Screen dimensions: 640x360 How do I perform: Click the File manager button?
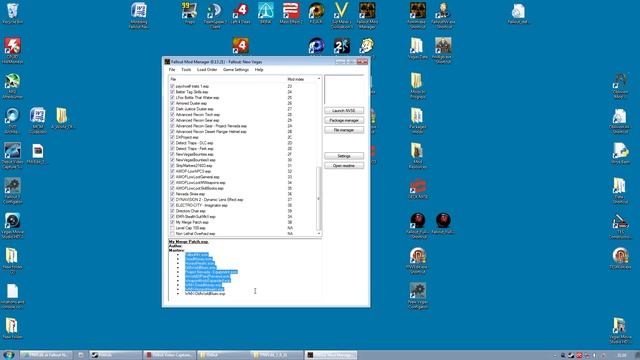point(344,130)
